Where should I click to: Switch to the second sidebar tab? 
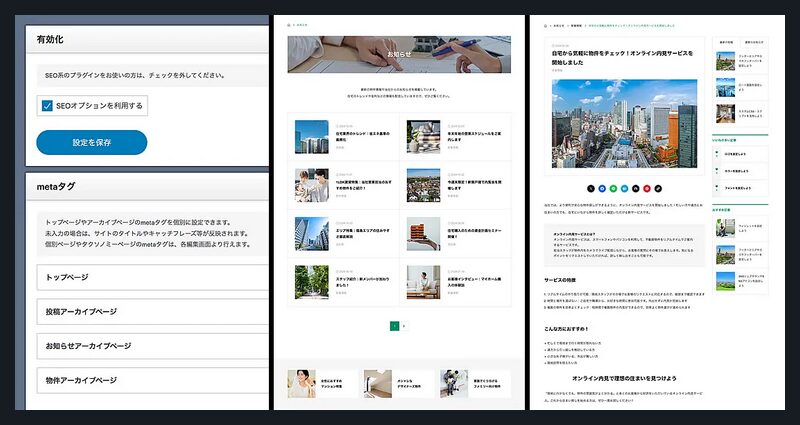(754, 43)
